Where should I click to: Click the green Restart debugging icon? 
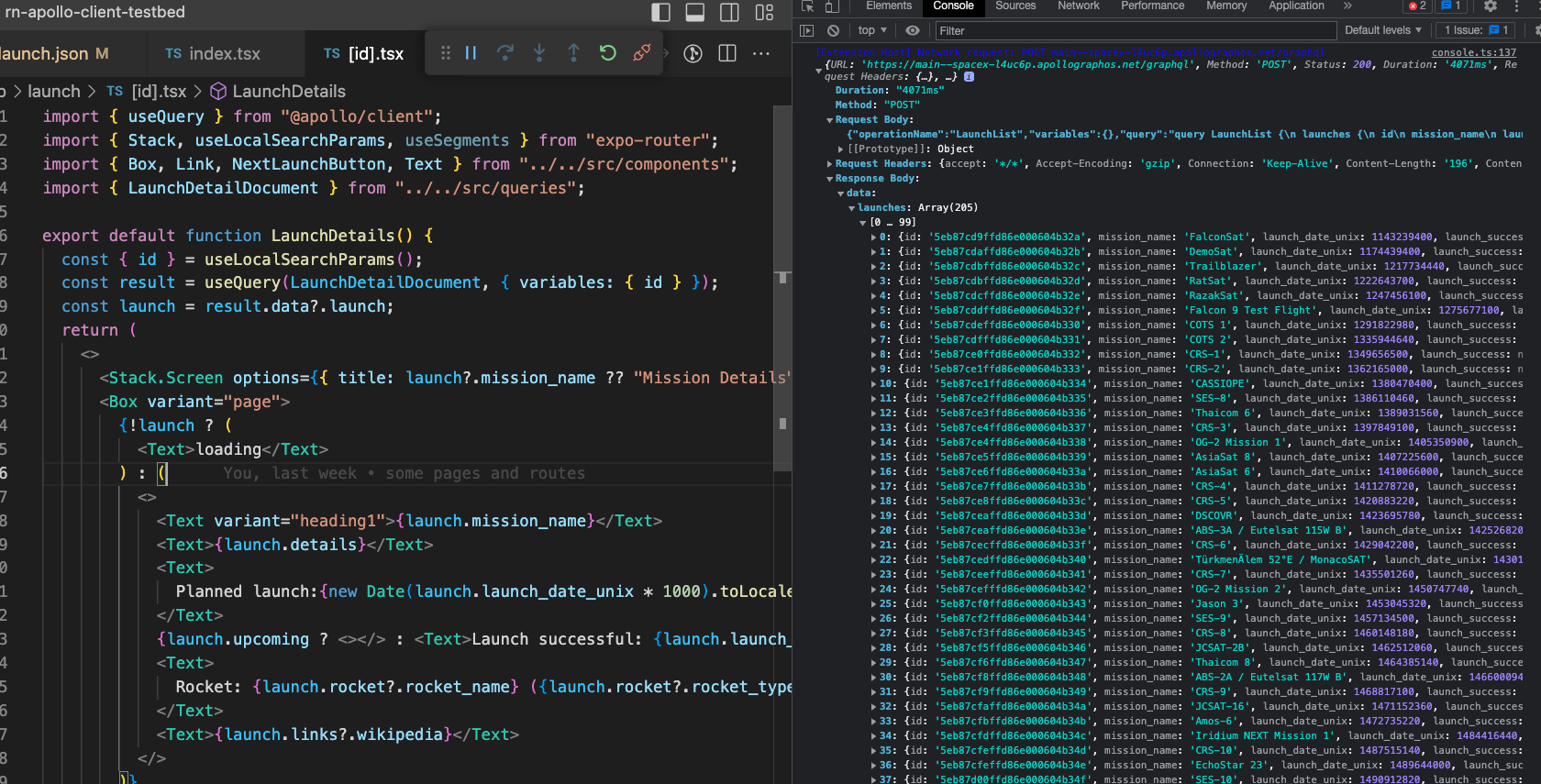click(607, 53)
